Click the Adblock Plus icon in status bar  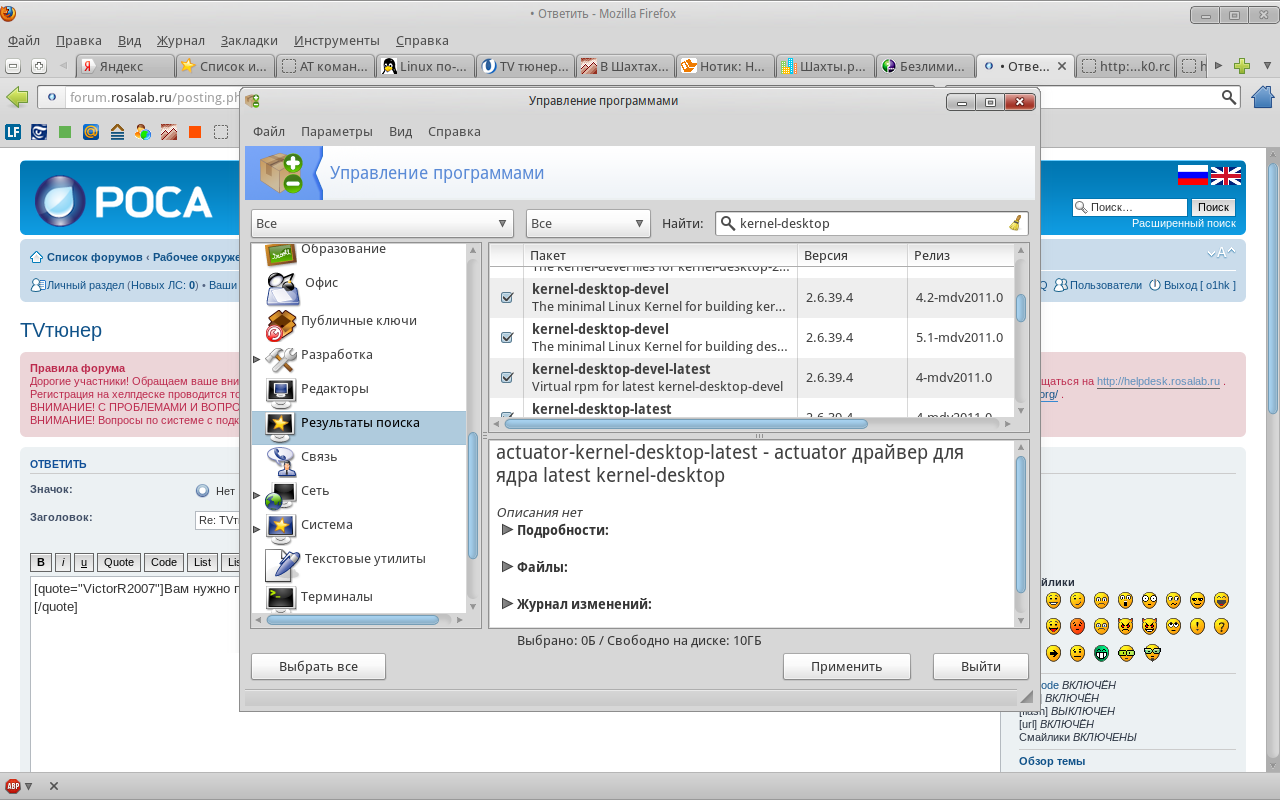pyautogui.click(x=12, y=786)
